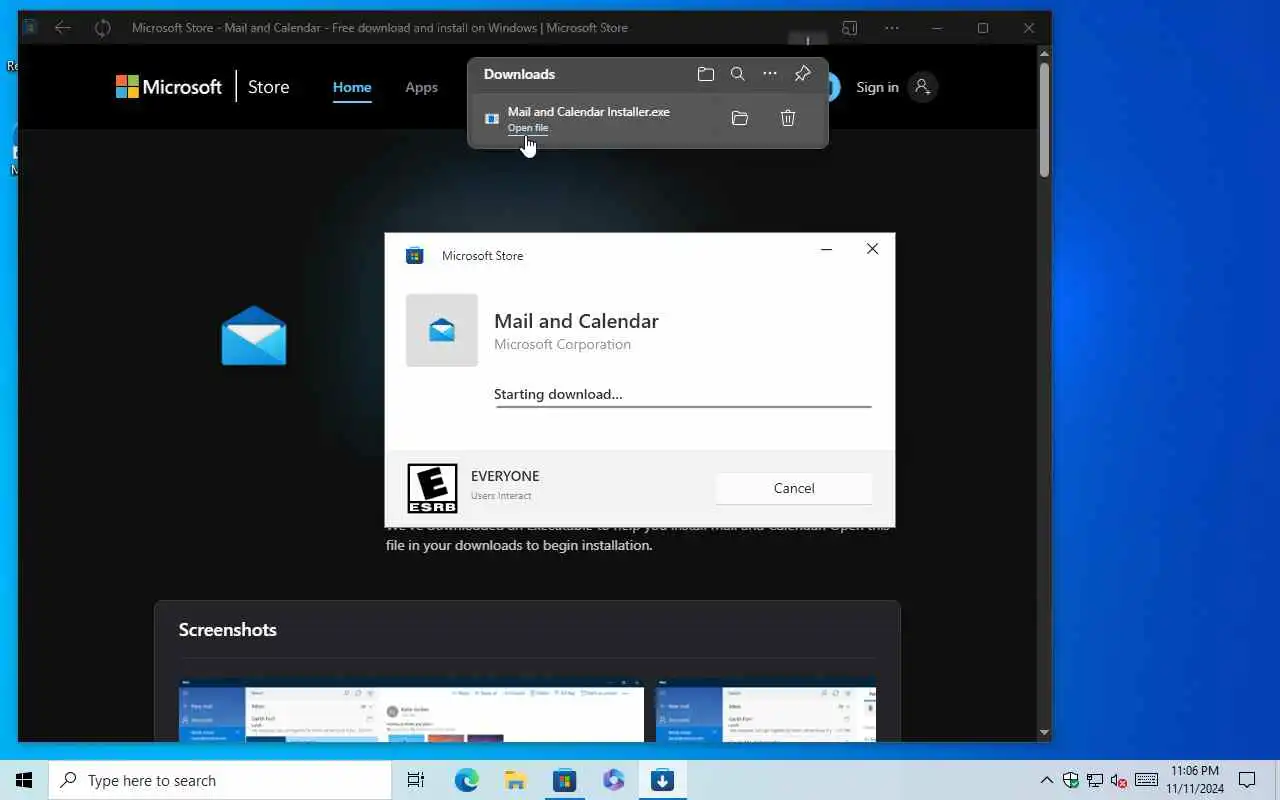
Task: Minimize the Microsoft Store installer dialog
Action: tap(826, 249)
